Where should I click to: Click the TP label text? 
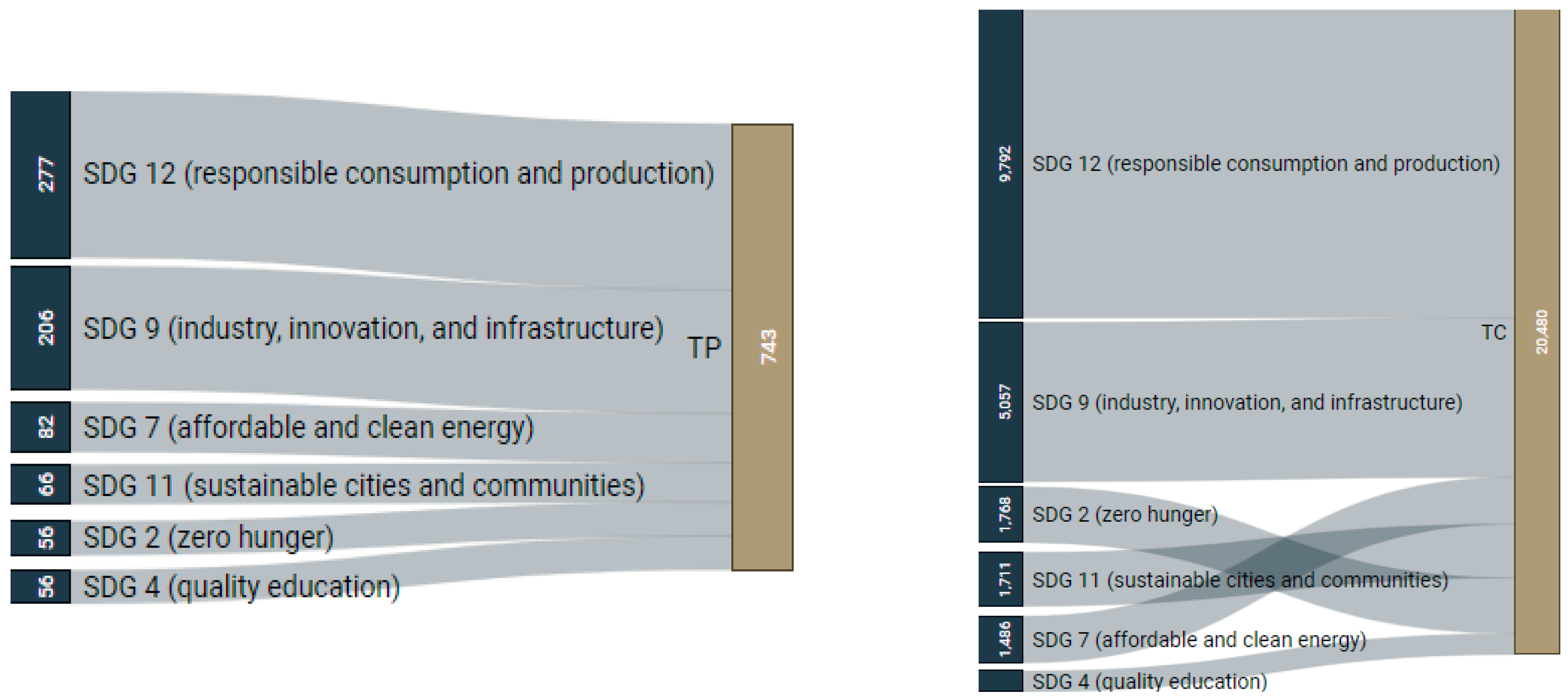[704, 348]
